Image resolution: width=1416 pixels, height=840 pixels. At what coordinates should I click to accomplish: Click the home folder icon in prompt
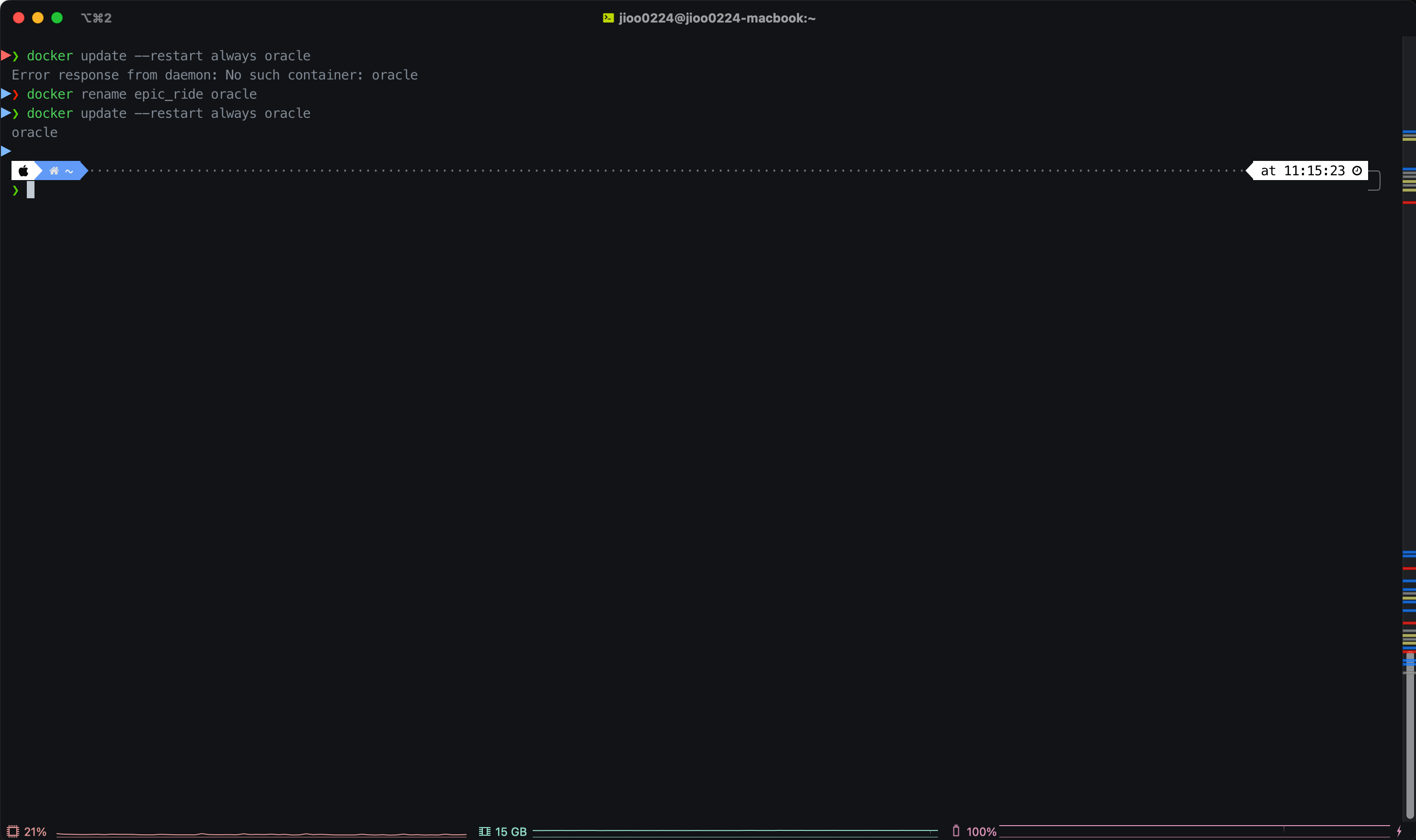click(54, 170)
